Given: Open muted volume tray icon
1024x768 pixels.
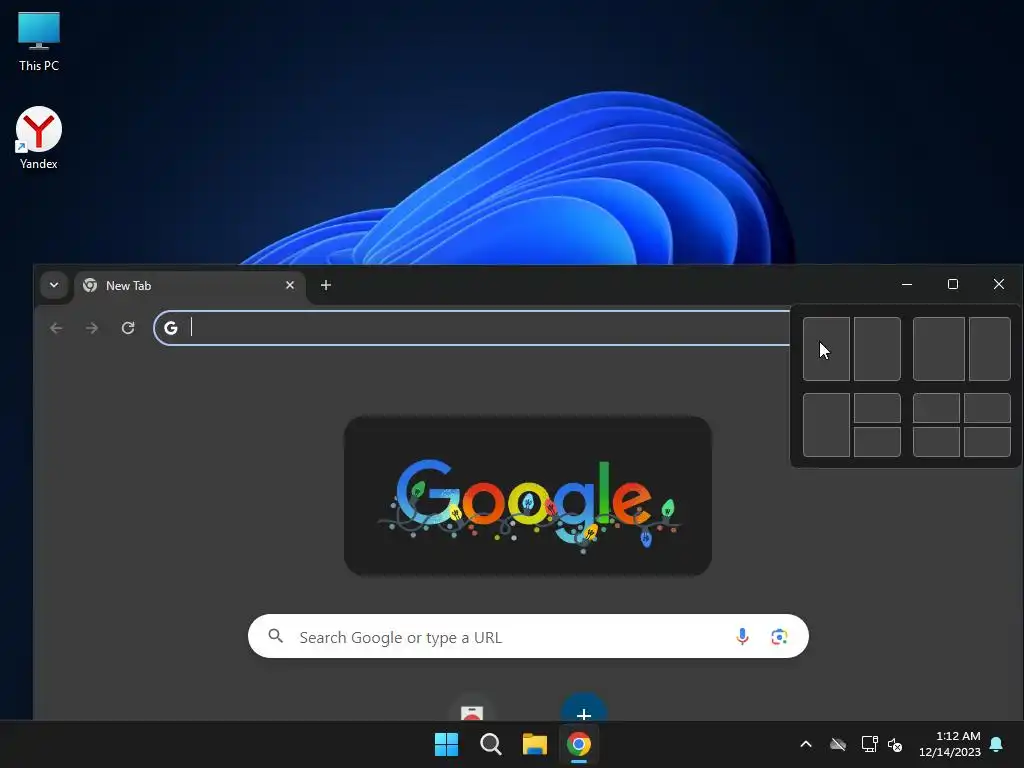Looking at the screenshot, I should click(x=895, y=744).
